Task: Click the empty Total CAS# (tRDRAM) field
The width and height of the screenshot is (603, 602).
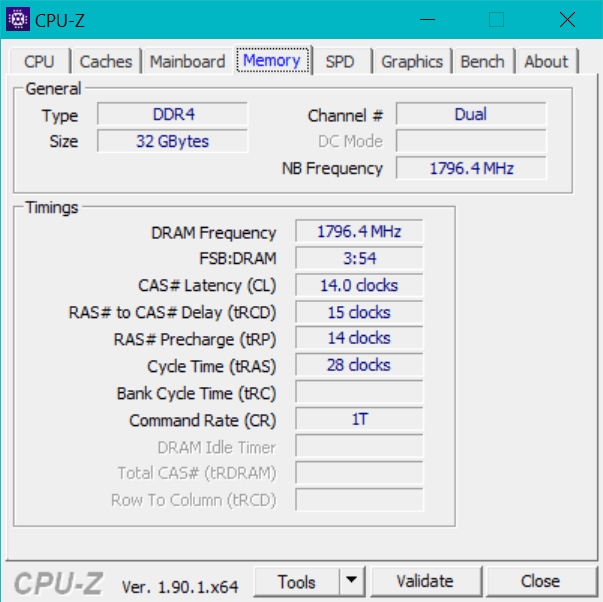Action: [x=359, y=473]
